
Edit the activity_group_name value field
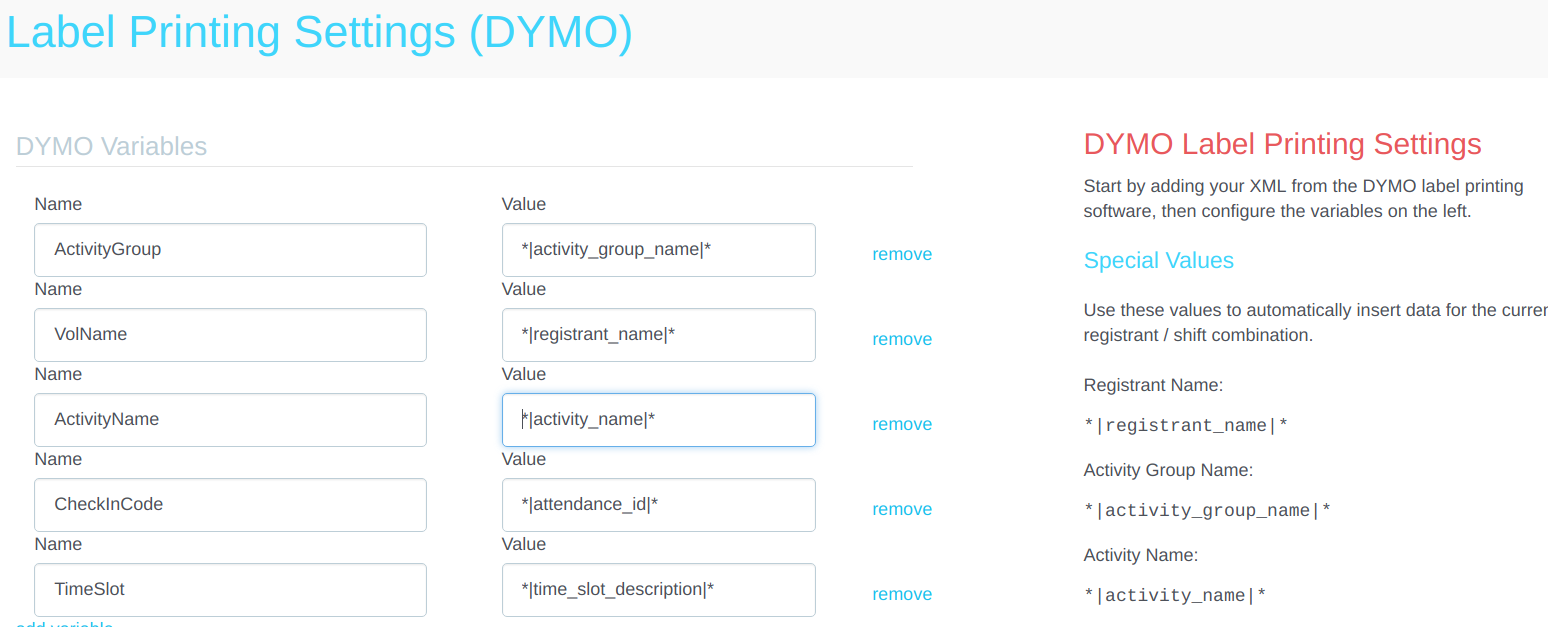pos(658,250)
